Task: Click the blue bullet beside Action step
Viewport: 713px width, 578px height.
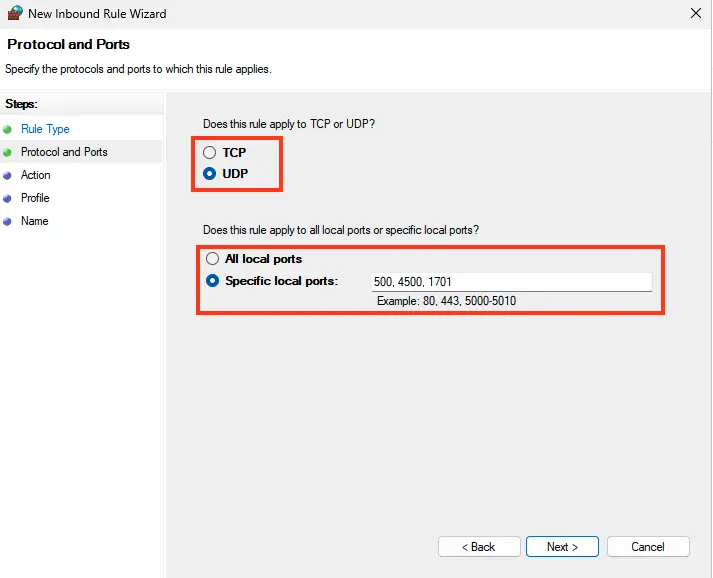Action: pyautogui.click(x=8, y=175)
